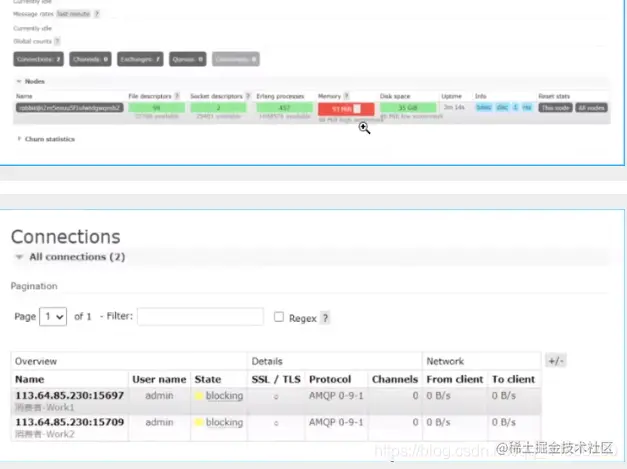Image resolution: width=627 pixels, height=469 pixels.
Task: Click blocking state of Work1 connection
Action: pos(224,396)
